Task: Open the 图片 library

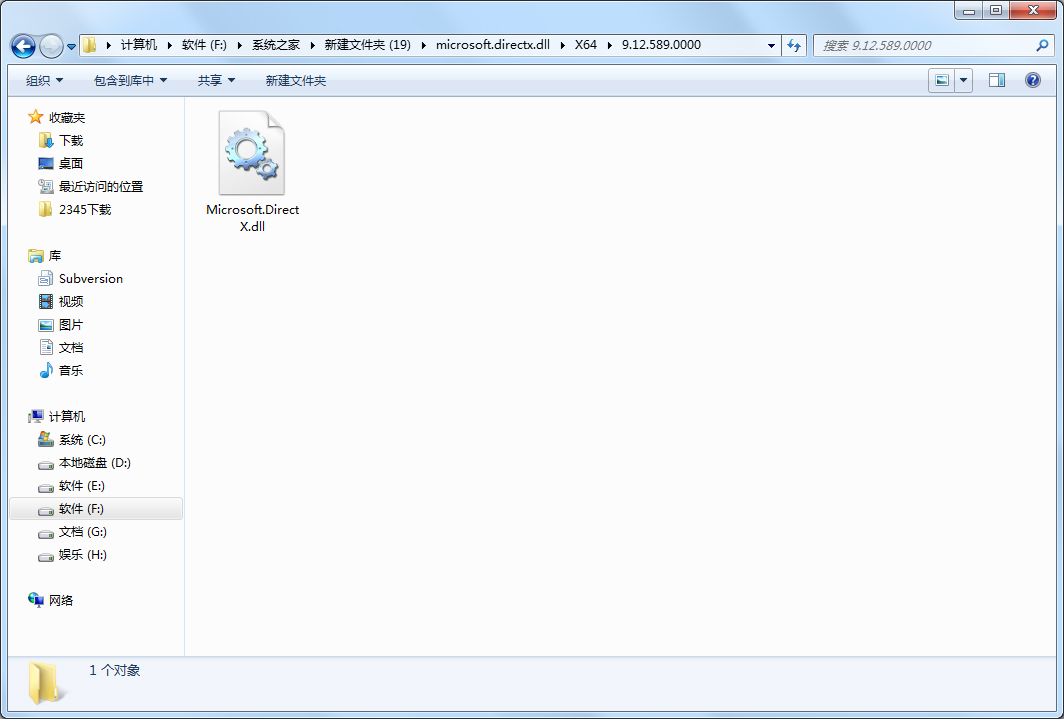Action: pyautogui.click(x=70, y=324)
